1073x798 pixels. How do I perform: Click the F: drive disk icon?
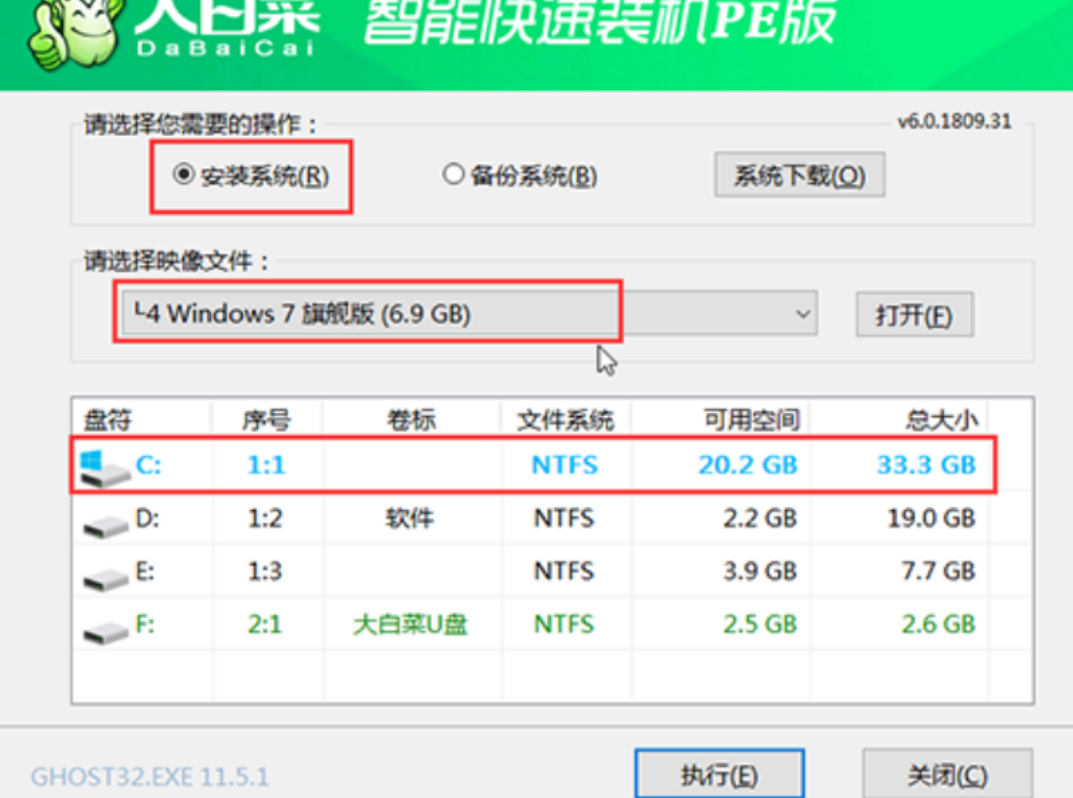(x=105, y=632)
